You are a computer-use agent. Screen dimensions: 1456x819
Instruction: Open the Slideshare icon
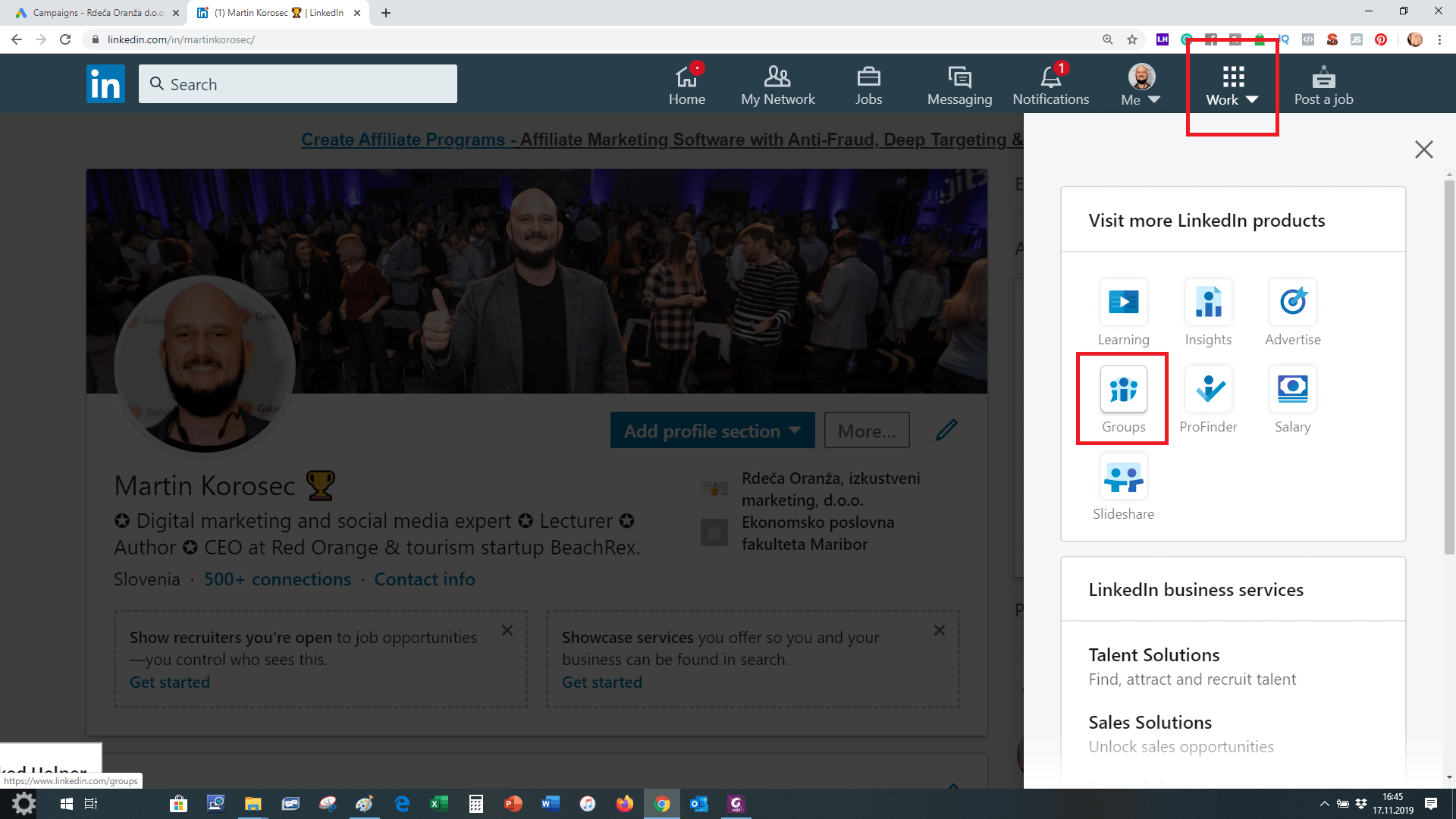[x=1123, y=477]
